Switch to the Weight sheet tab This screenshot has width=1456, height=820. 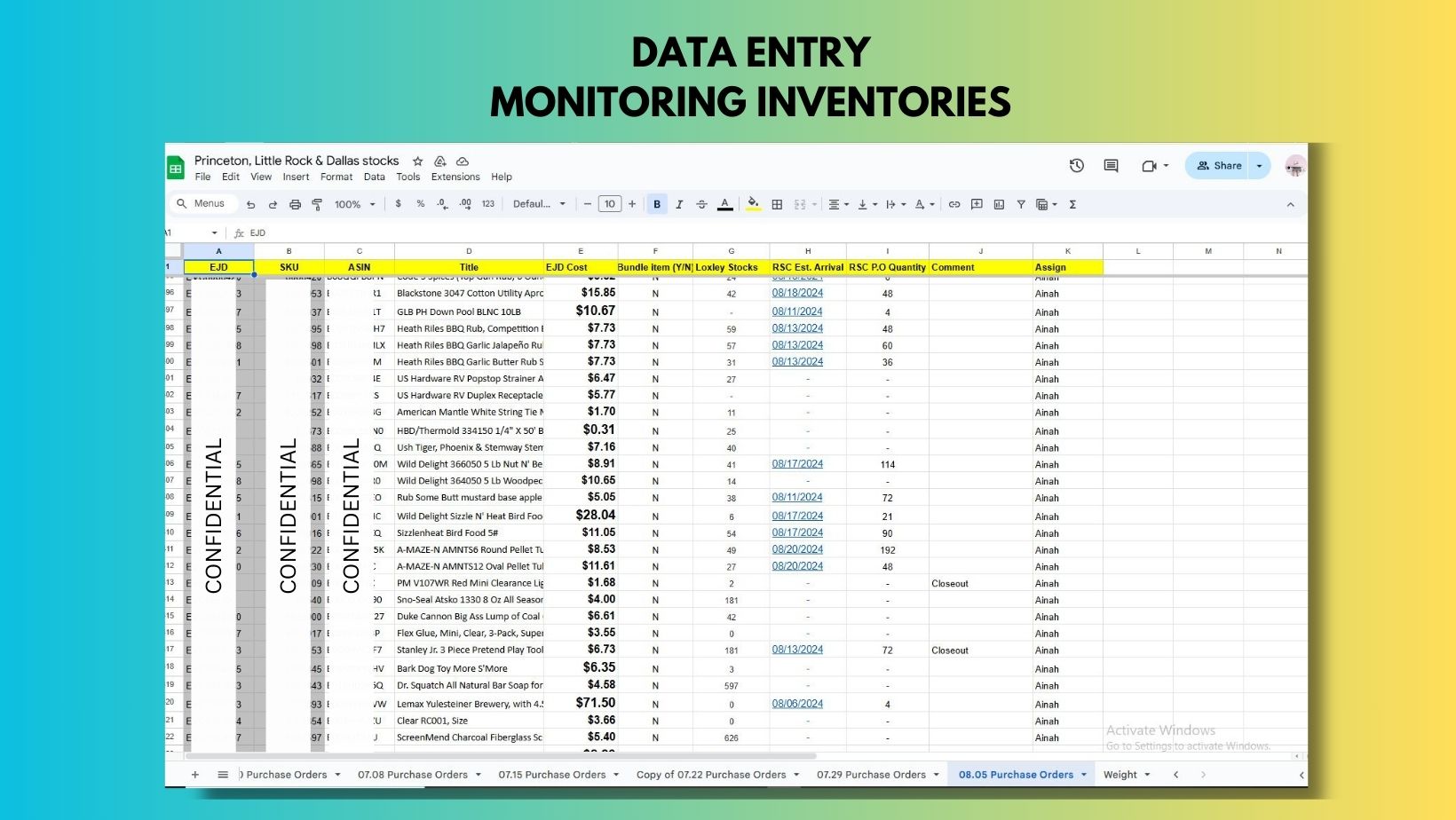(1126, 775)
